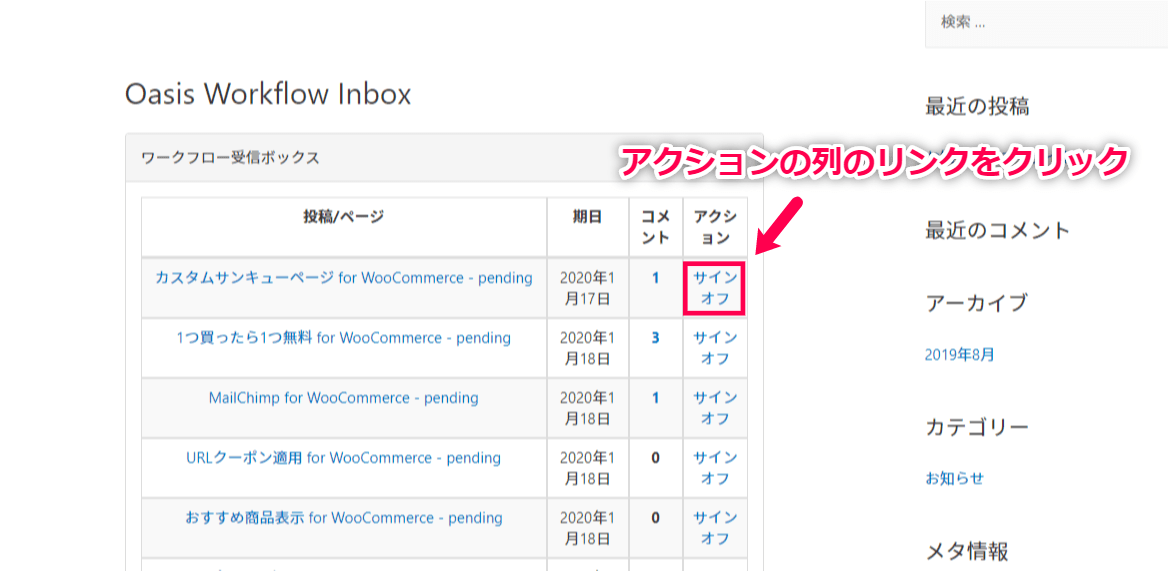
Task: Click due date 2020年1月18日 in the おすすめ商品表示 row
Action: click(588, 527)
